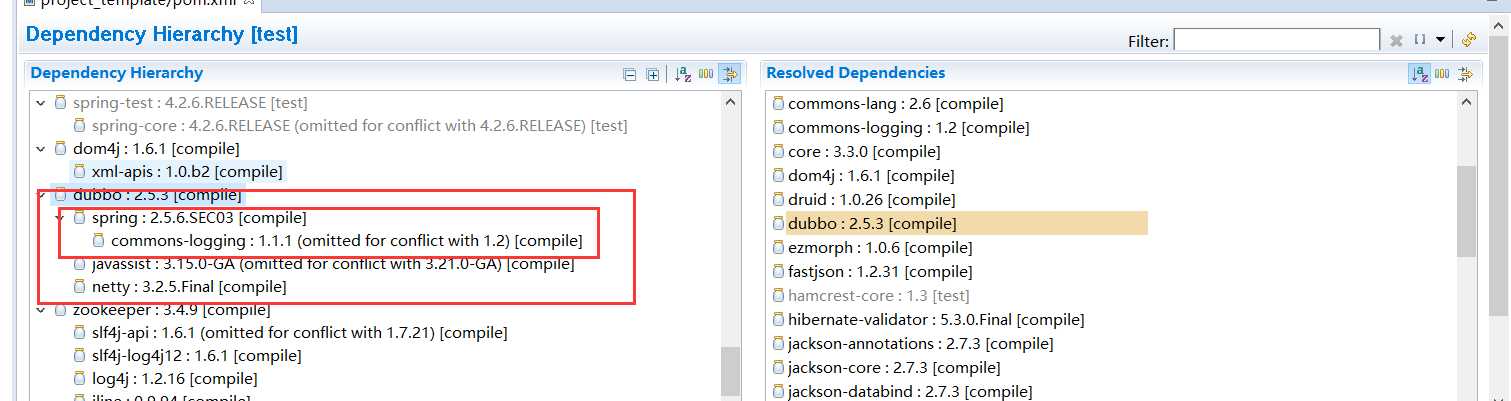Toggle alphabetical sort in Resolved Dependencies panel
Image resolution: width=1511 pixels, height=401 pixels.
(x=1419, y=74)
